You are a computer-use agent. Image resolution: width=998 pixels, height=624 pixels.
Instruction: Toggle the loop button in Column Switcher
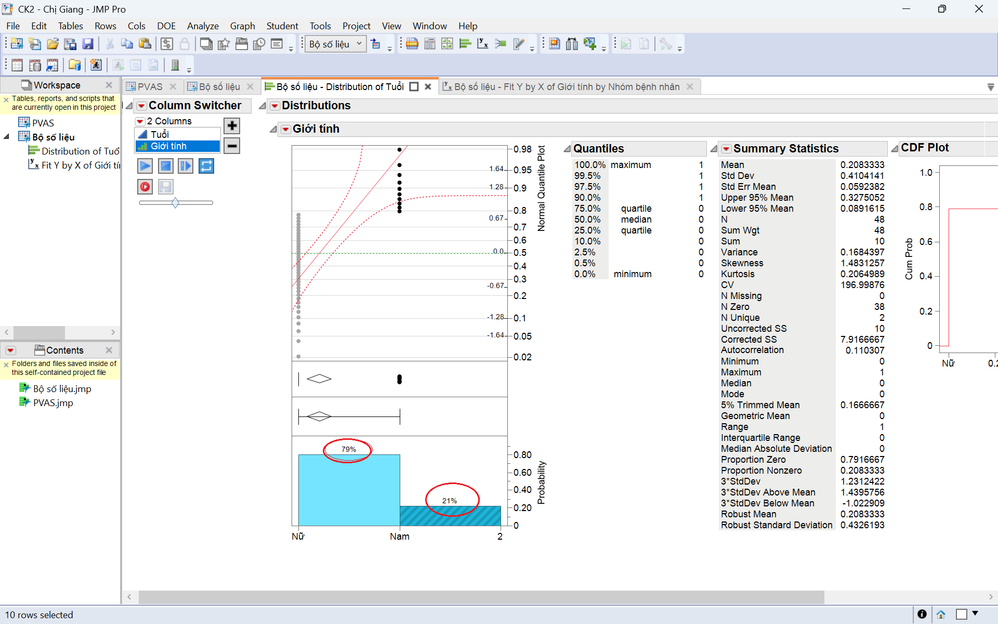click(207, 166)
